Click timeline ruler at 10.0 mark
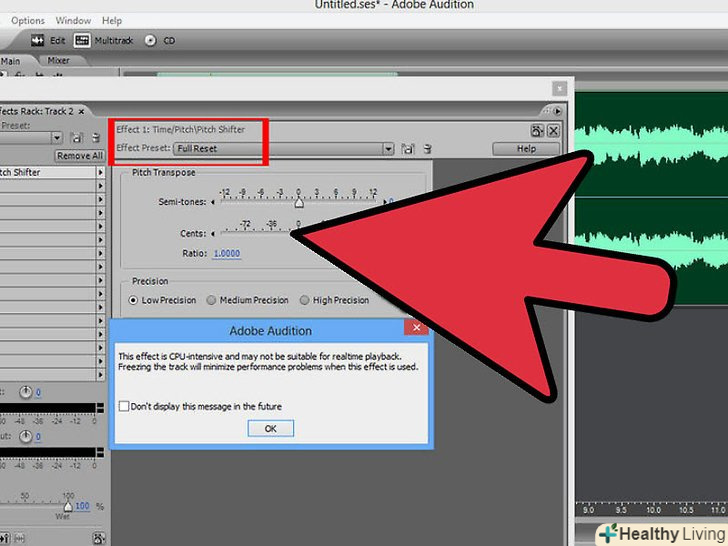The height and width of the screenshot is (546, 728). point(653,510)
